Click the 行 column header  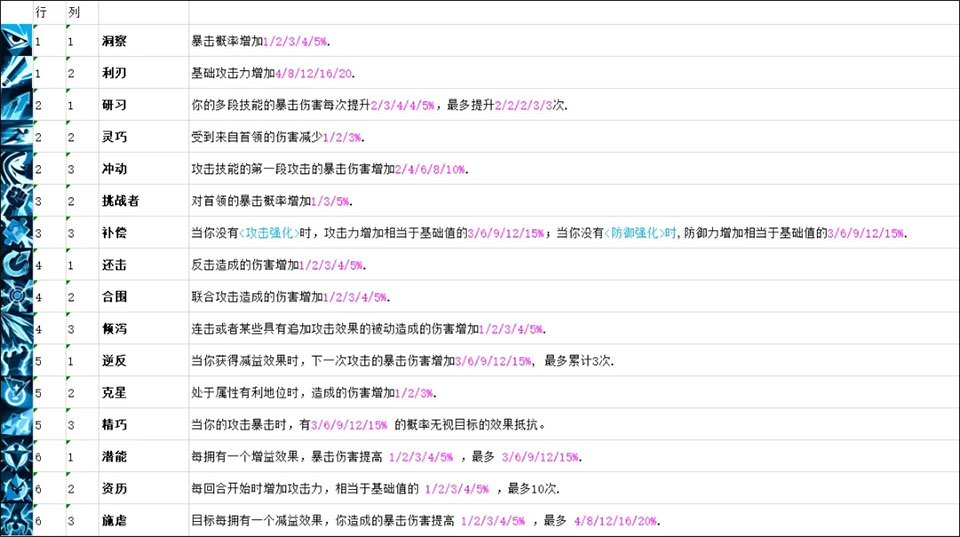pos(40,12)
